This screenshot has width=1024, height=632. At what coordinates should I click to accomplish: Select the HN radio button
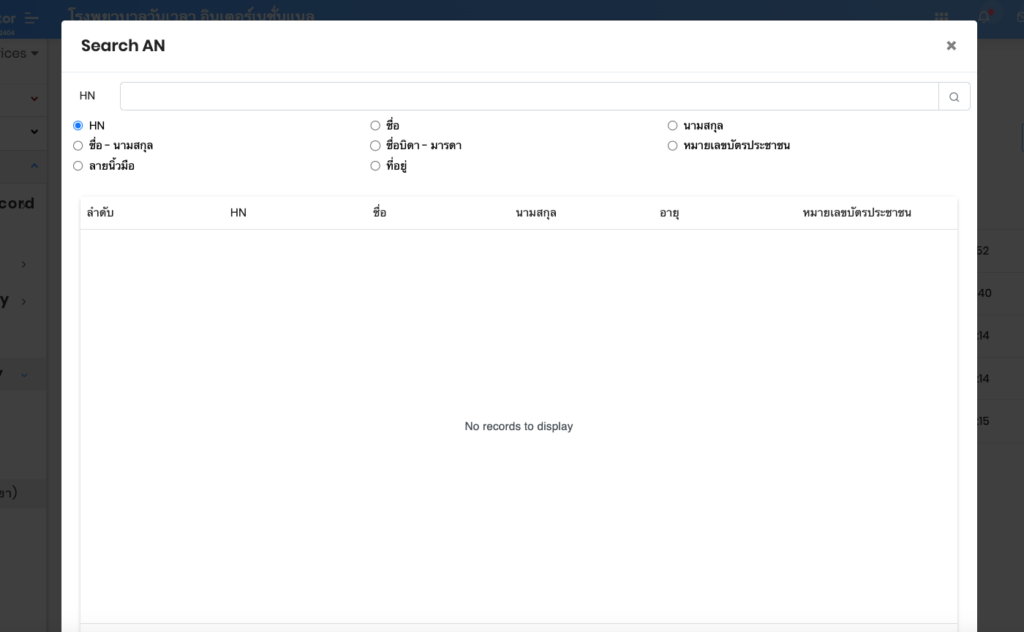[78, 126]
